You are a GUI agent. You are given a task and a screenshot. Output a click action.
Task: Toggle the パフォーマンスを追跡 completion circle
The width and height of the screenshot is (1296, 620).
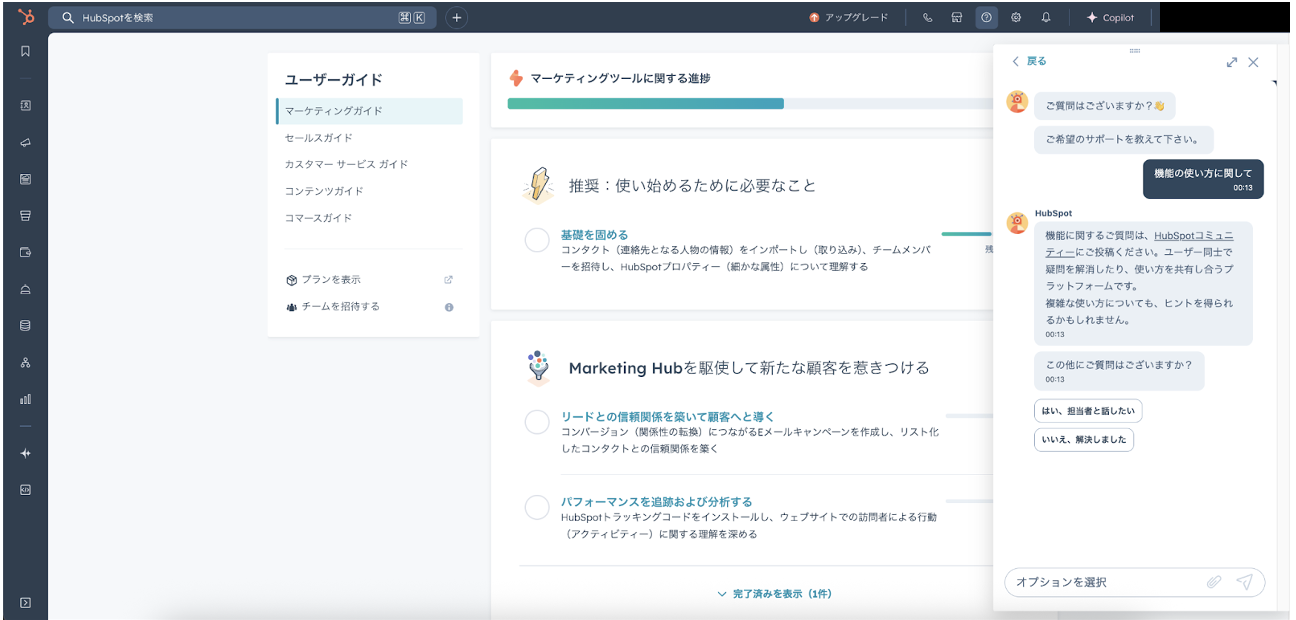[537, 507]
